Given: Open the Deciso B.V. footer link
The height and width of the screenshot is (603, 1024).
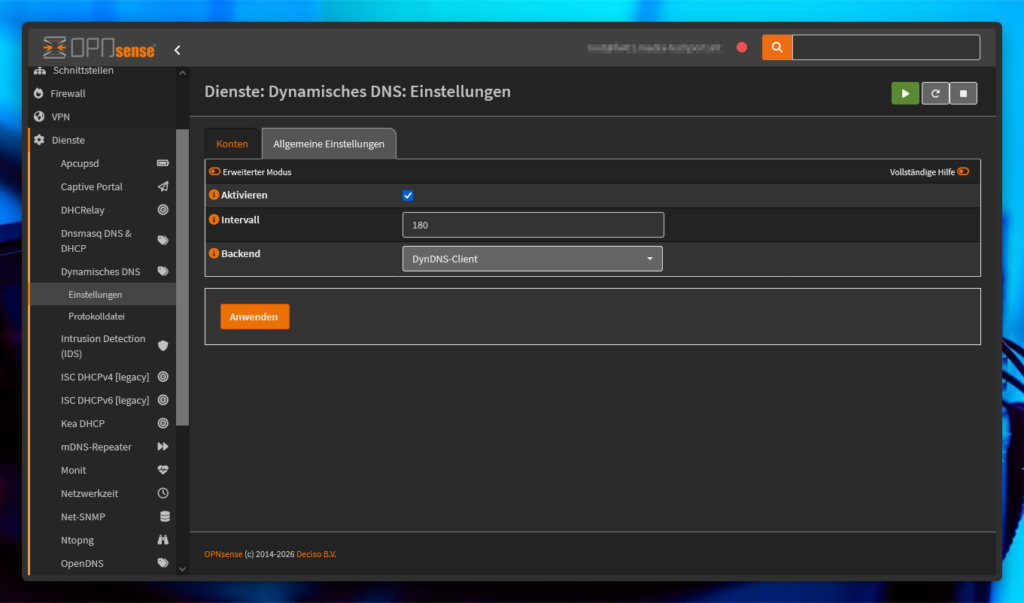Looking at the screenshot, I should tap(316, 554).
